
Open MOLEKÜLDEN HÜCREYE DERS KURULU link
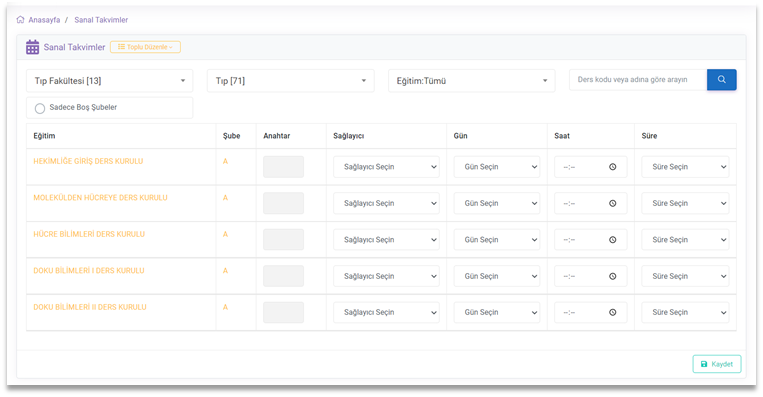click(100, 198)
